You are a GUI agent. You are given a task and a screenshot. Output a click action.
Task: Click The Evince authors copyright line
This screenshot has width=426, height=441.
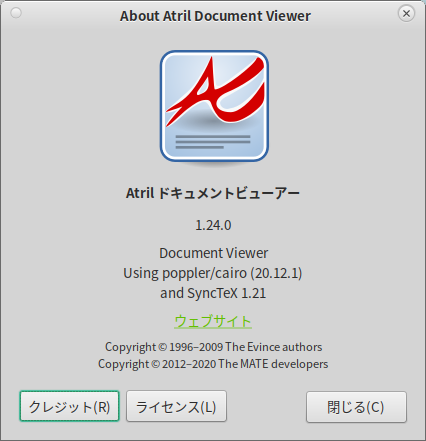(x=213, y=347)
